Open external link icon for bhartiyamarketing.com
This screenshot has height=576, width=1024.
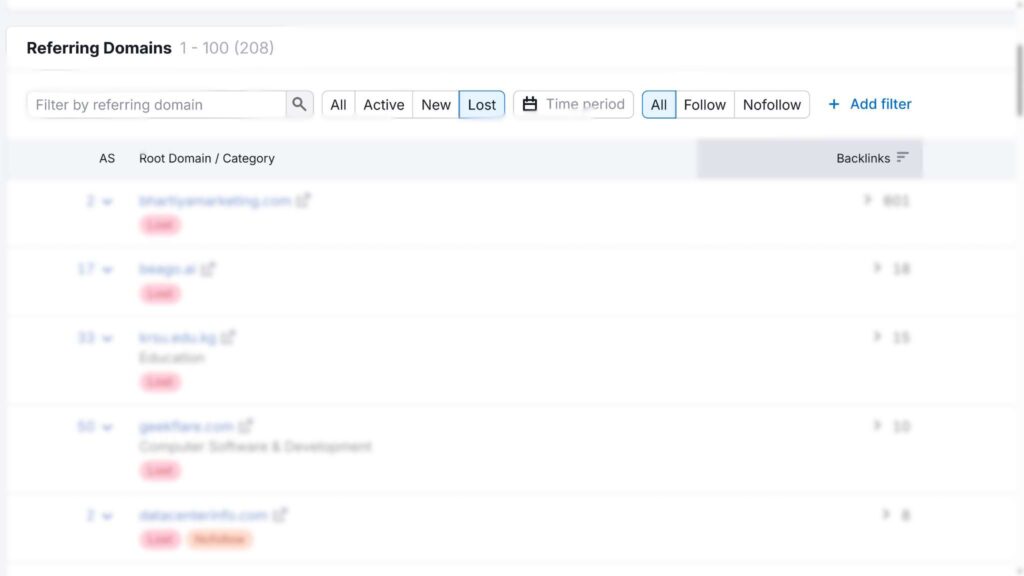pos(303,201)
